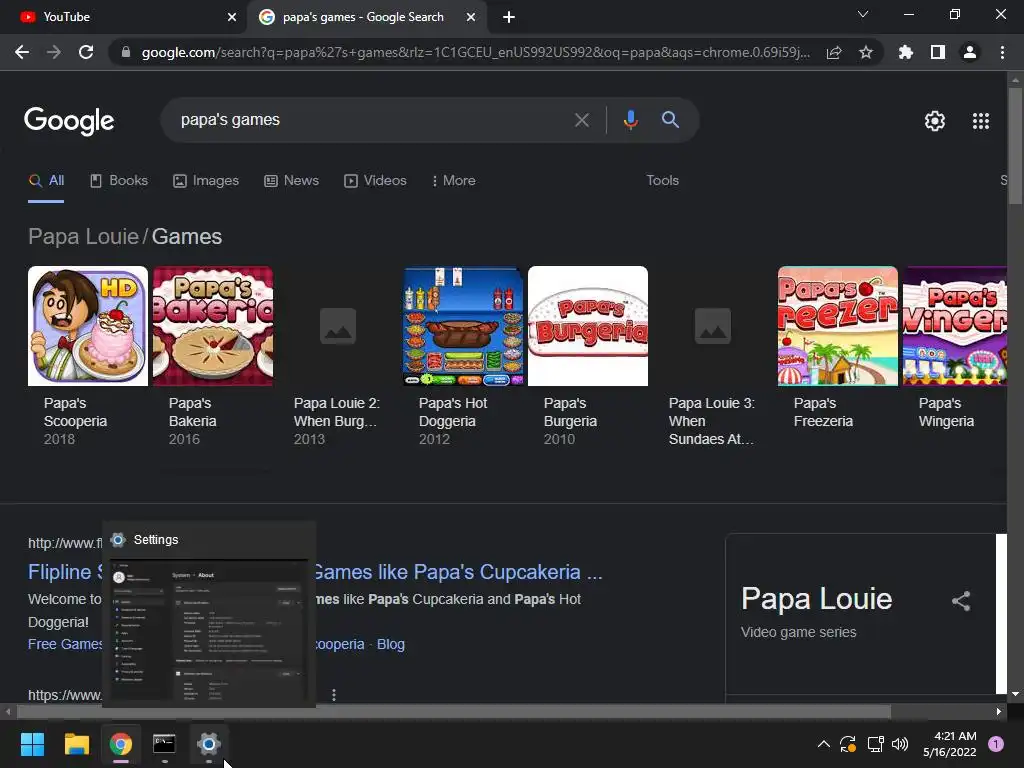1024x768 pixels.
Task: Go back using the browser back arrow
Action: (22, 52)
